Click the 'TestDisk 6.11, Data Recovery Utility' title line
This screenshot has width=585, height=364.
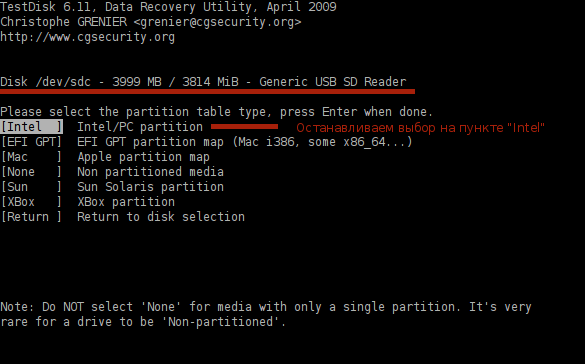[168, 7]
